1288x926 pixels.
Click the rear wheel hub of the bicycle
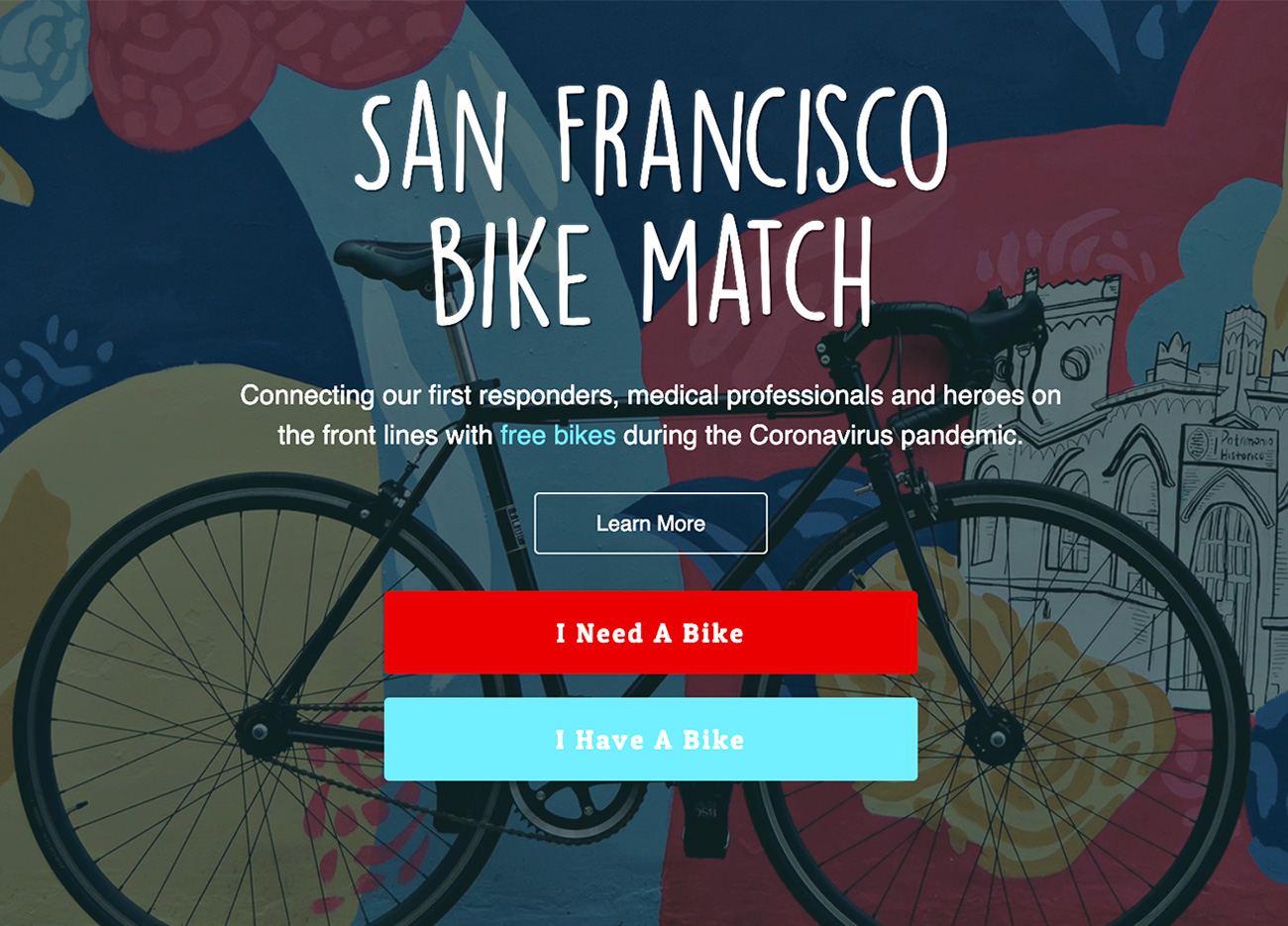(260, 731)
